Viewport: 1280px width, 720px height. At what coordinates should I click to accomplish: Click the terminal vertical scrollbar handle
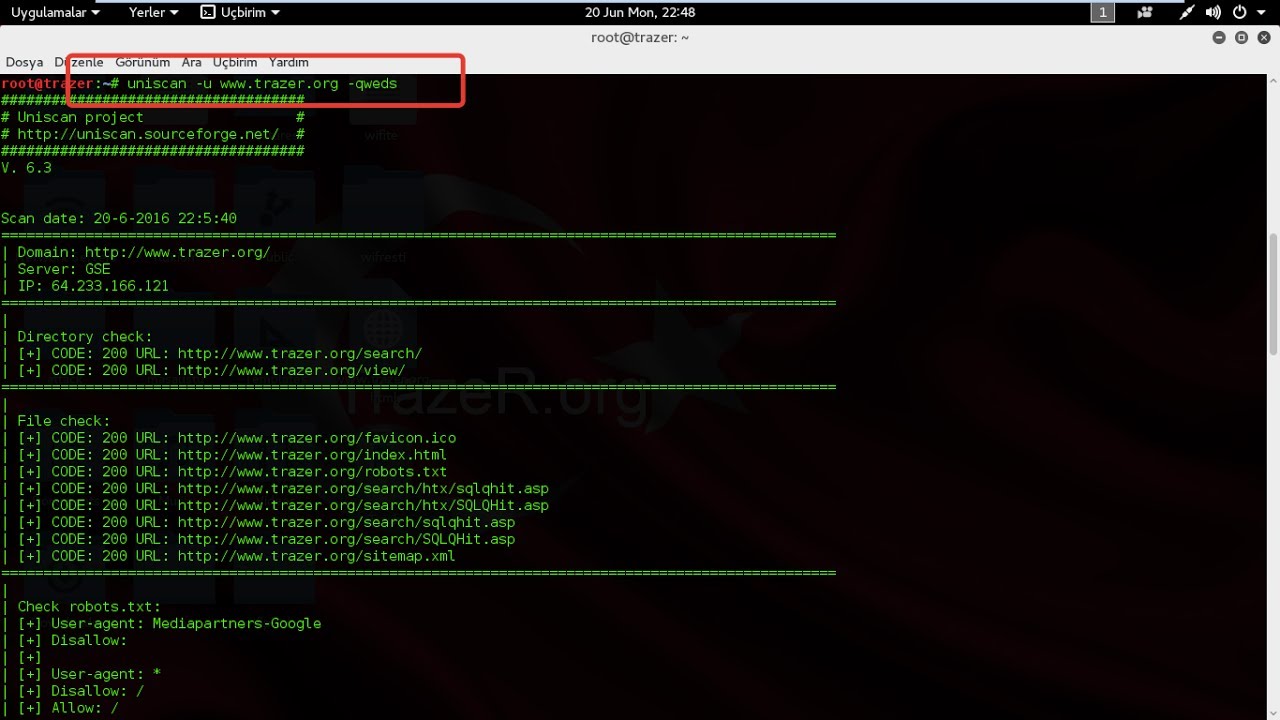(1273, 293)
